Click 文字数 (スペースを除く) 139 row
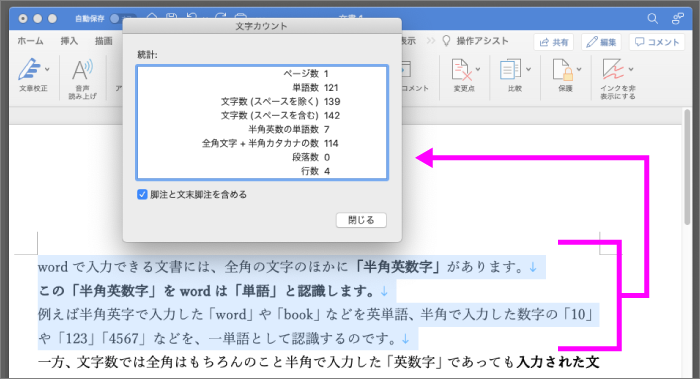Image resolution: width=700 pixels, height=379 pixels. click(x=262, y=101)
